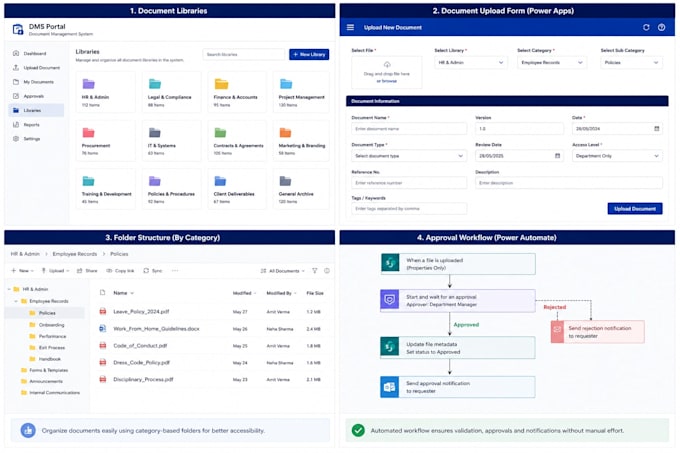This screenshot has width=680, height=453.
Task: Open the Review Date calendar icon
Action: coord(558,156)
